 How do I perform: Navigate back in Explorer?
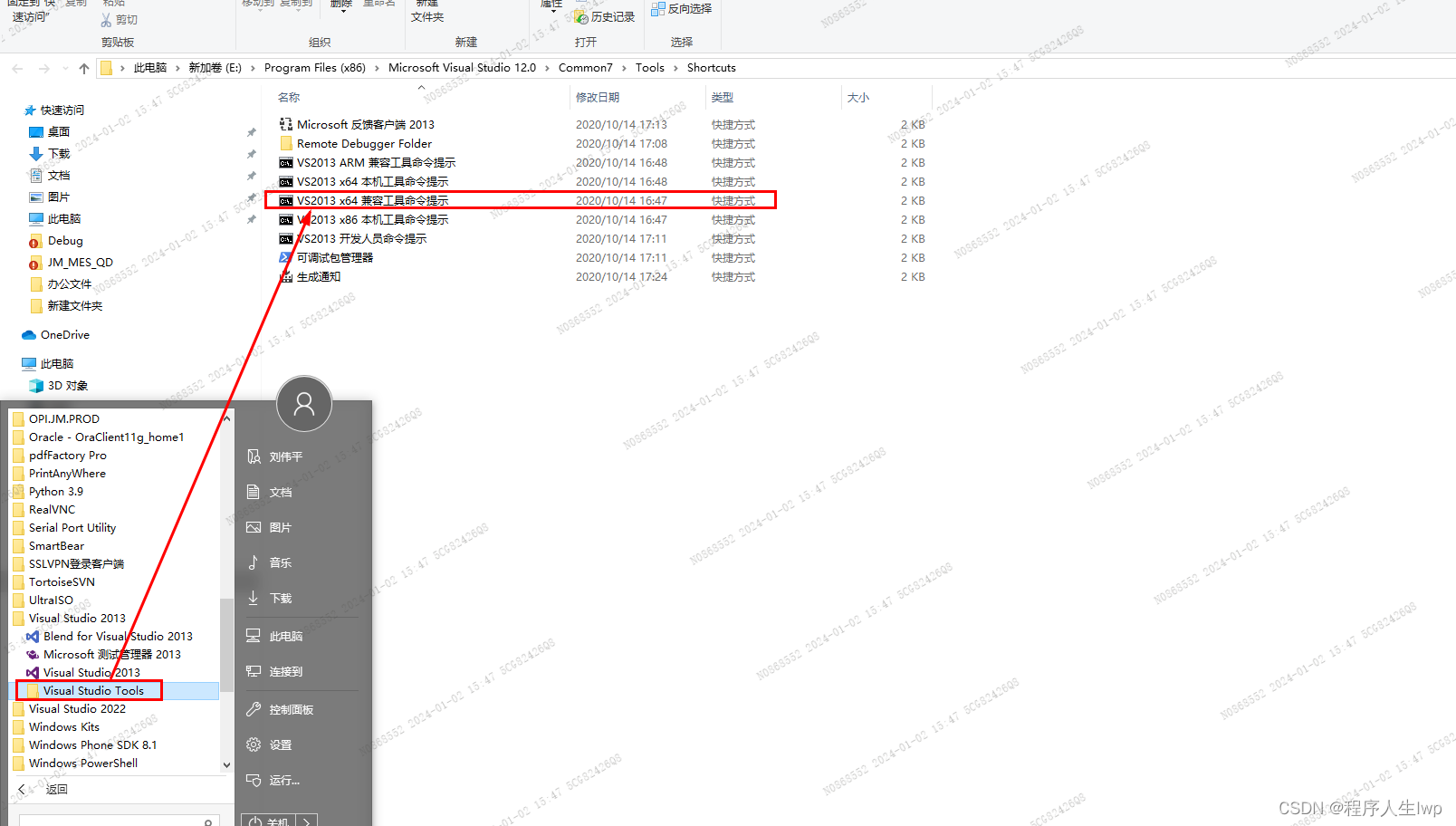point(18,68)
